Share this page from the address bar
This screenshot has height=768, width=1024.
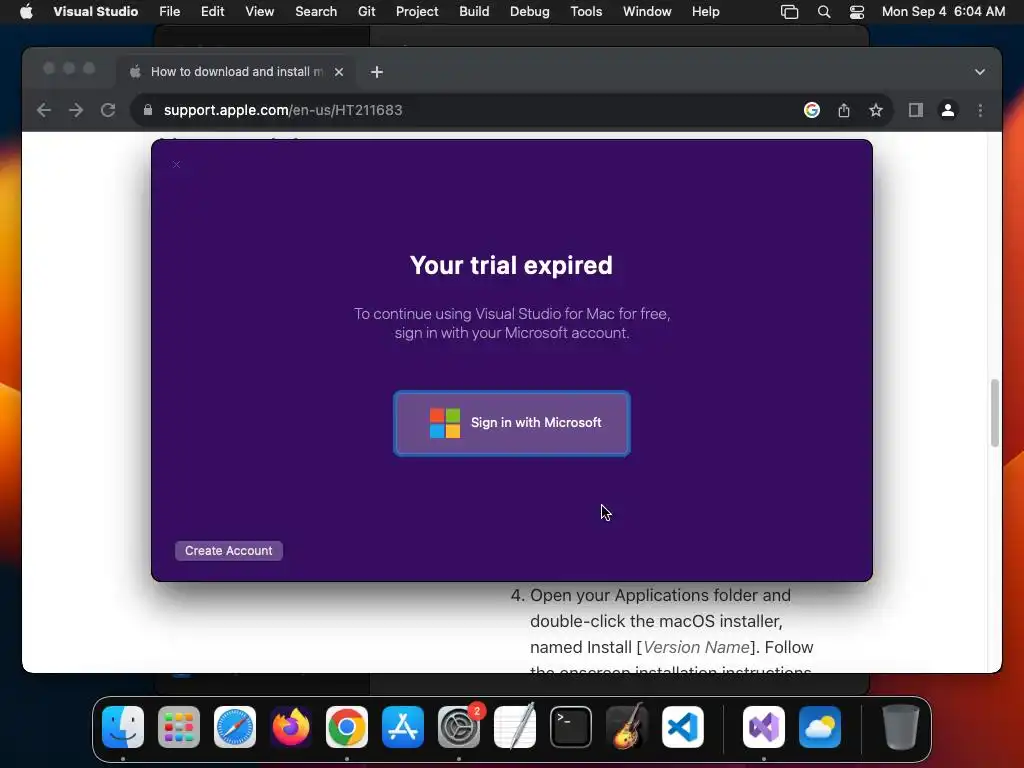[844, 110]
